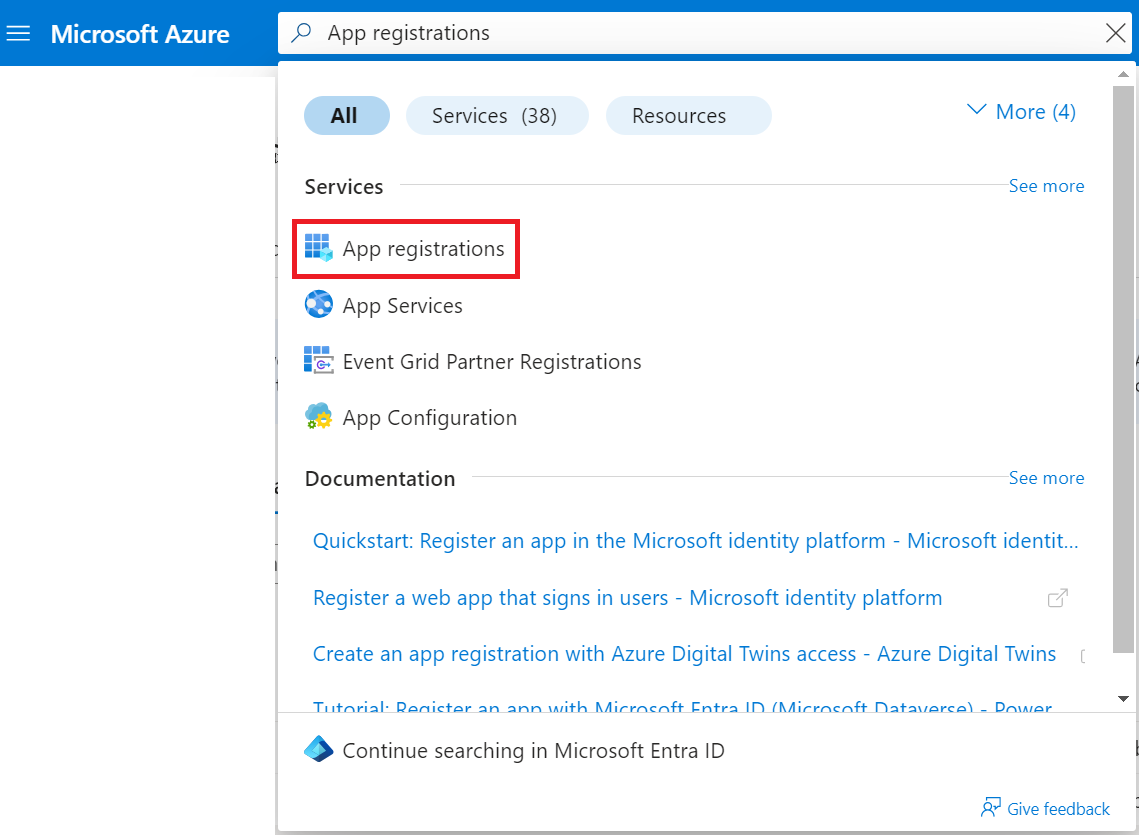The image size is (1139, 835).
Task: Select the All filter tab
Action: [x=346, y=116]
